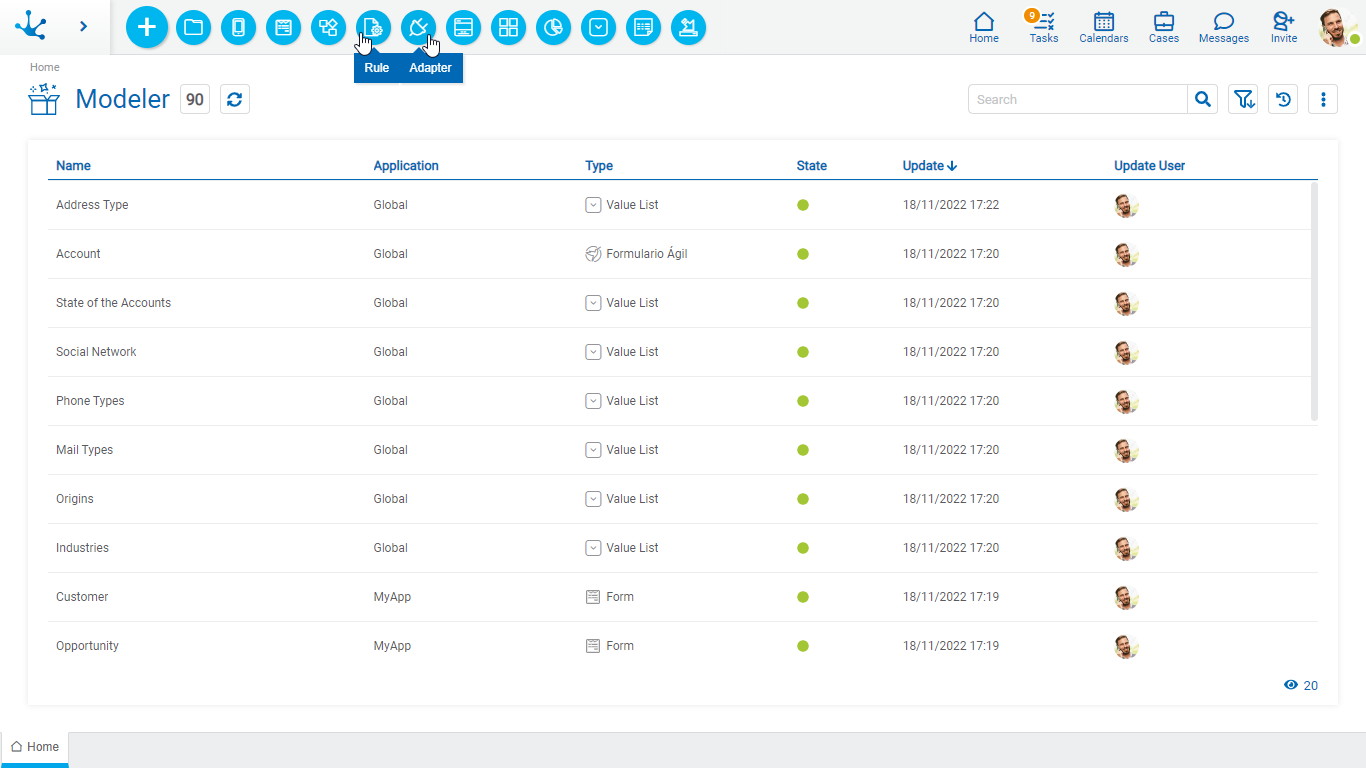The width and height of the screenshot is (1366, 768).
Task: Click green state dot for Customer
Action: tap(803, 597)
